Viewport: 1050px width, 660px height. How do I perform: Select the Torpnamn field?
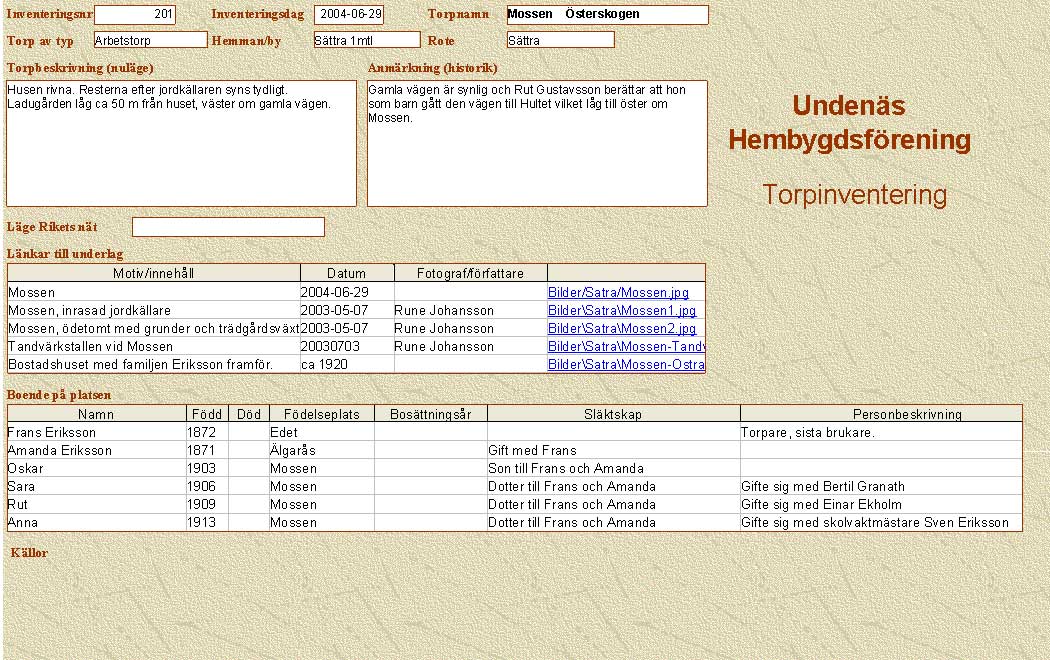(x=607, y=14)
